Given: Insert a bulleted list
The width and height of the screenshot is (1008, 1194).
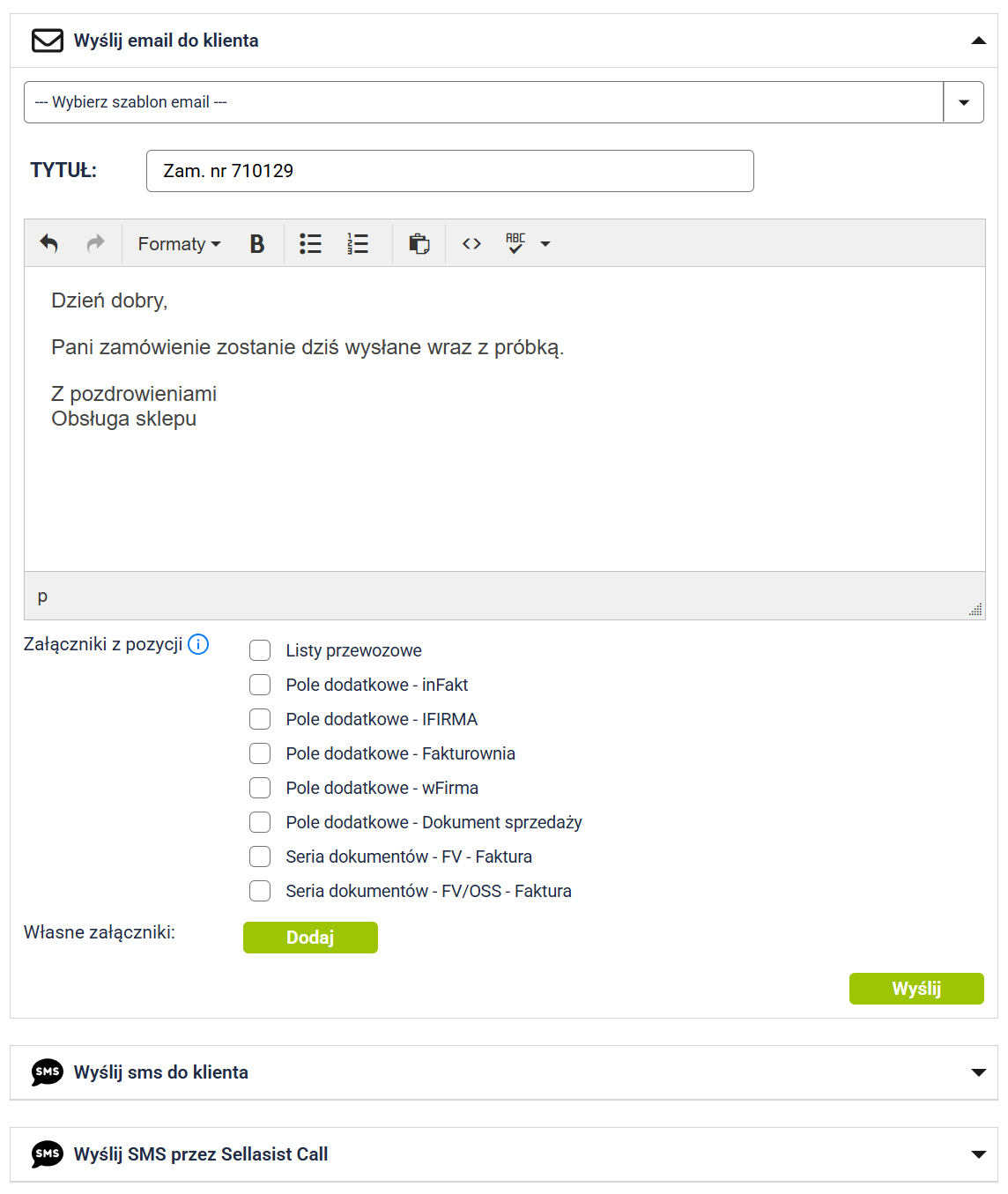Looking at the screenshot, I should pyautogui.click(x=310, y=244).
